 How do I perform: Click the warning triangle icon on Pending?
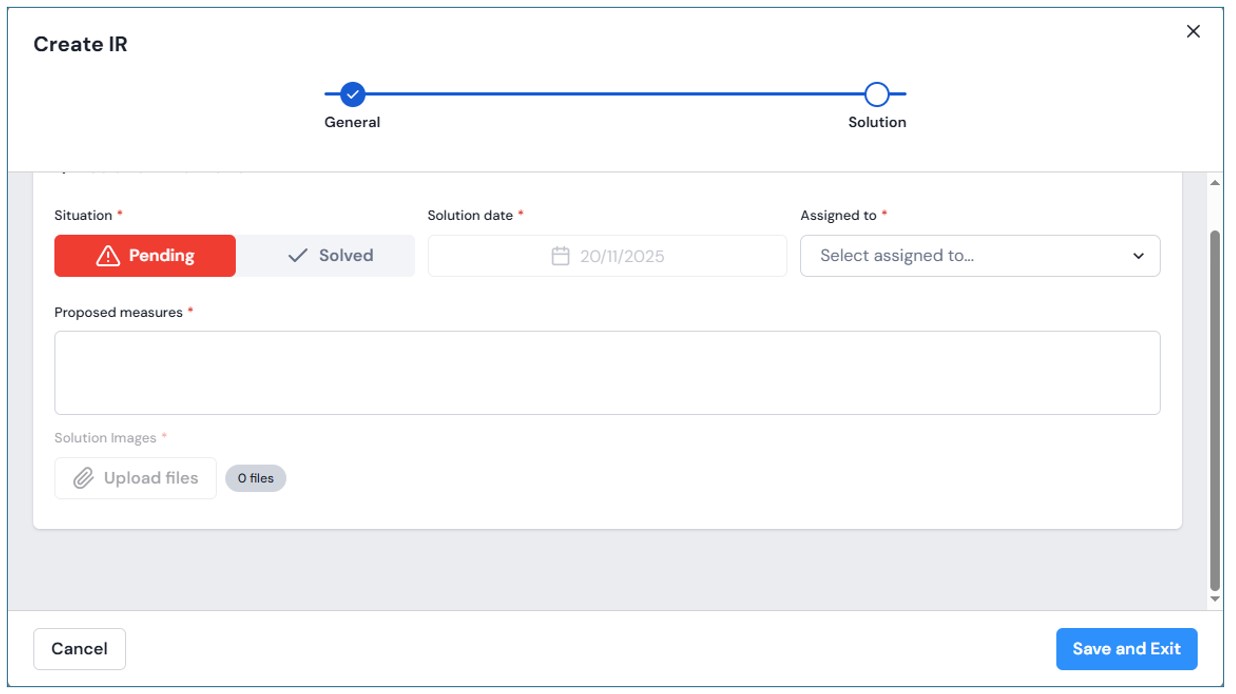108,256
